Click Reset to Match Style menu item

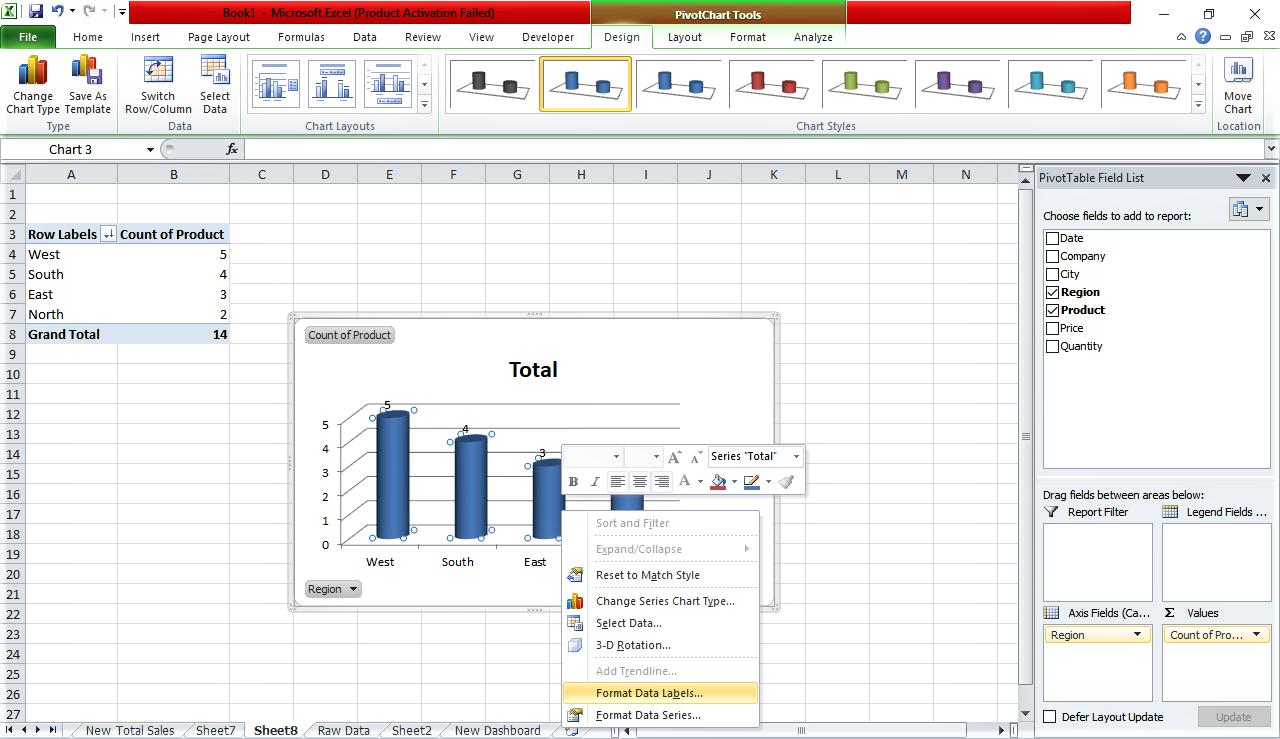pos(660,575)
